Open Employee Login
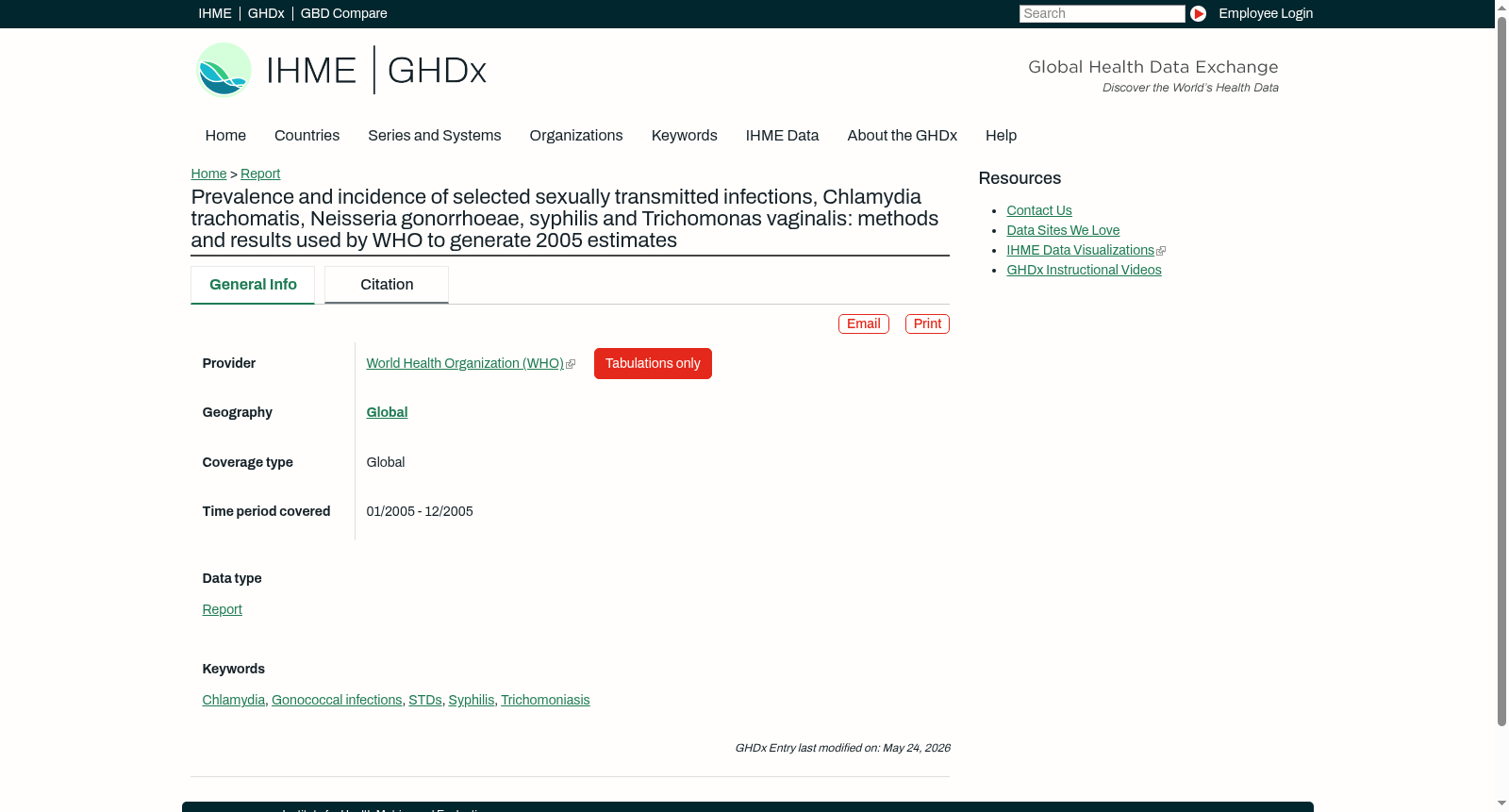The height and width of the screenshot is (812, 1509). click(1266, 13)
